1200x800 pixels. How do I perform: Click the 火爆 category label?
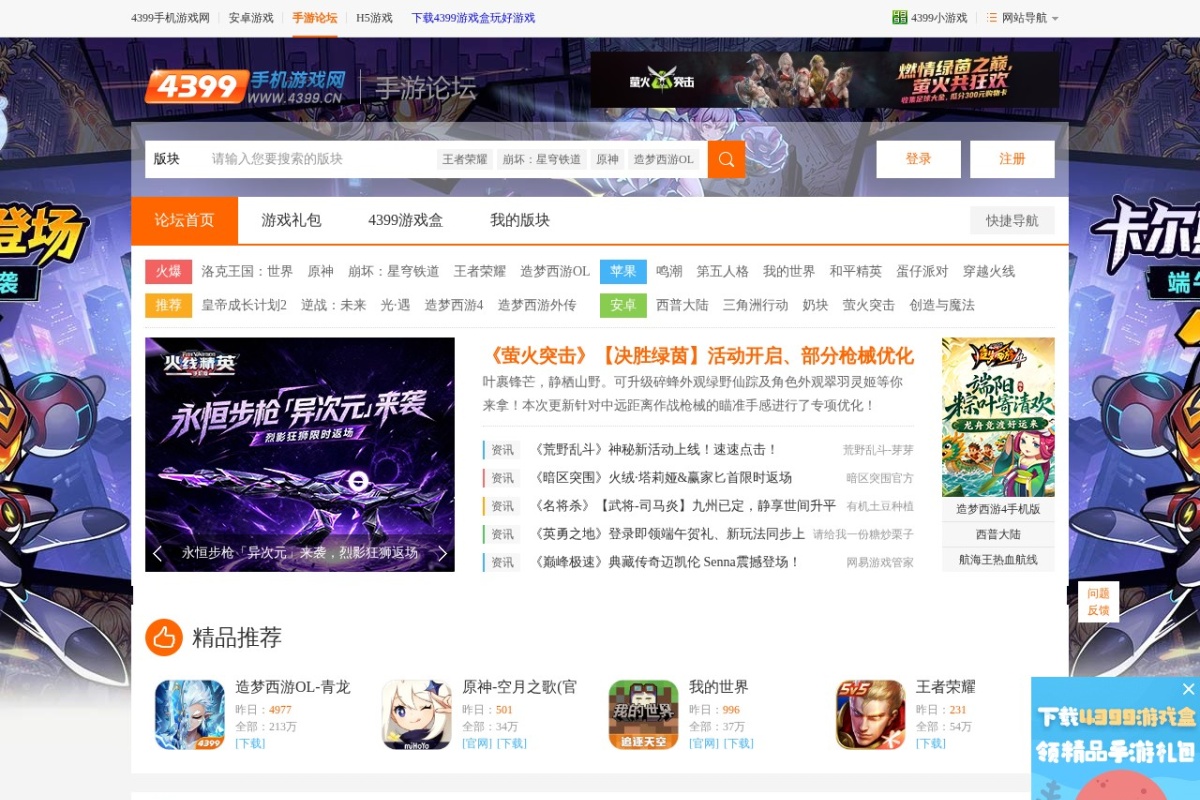168,272
